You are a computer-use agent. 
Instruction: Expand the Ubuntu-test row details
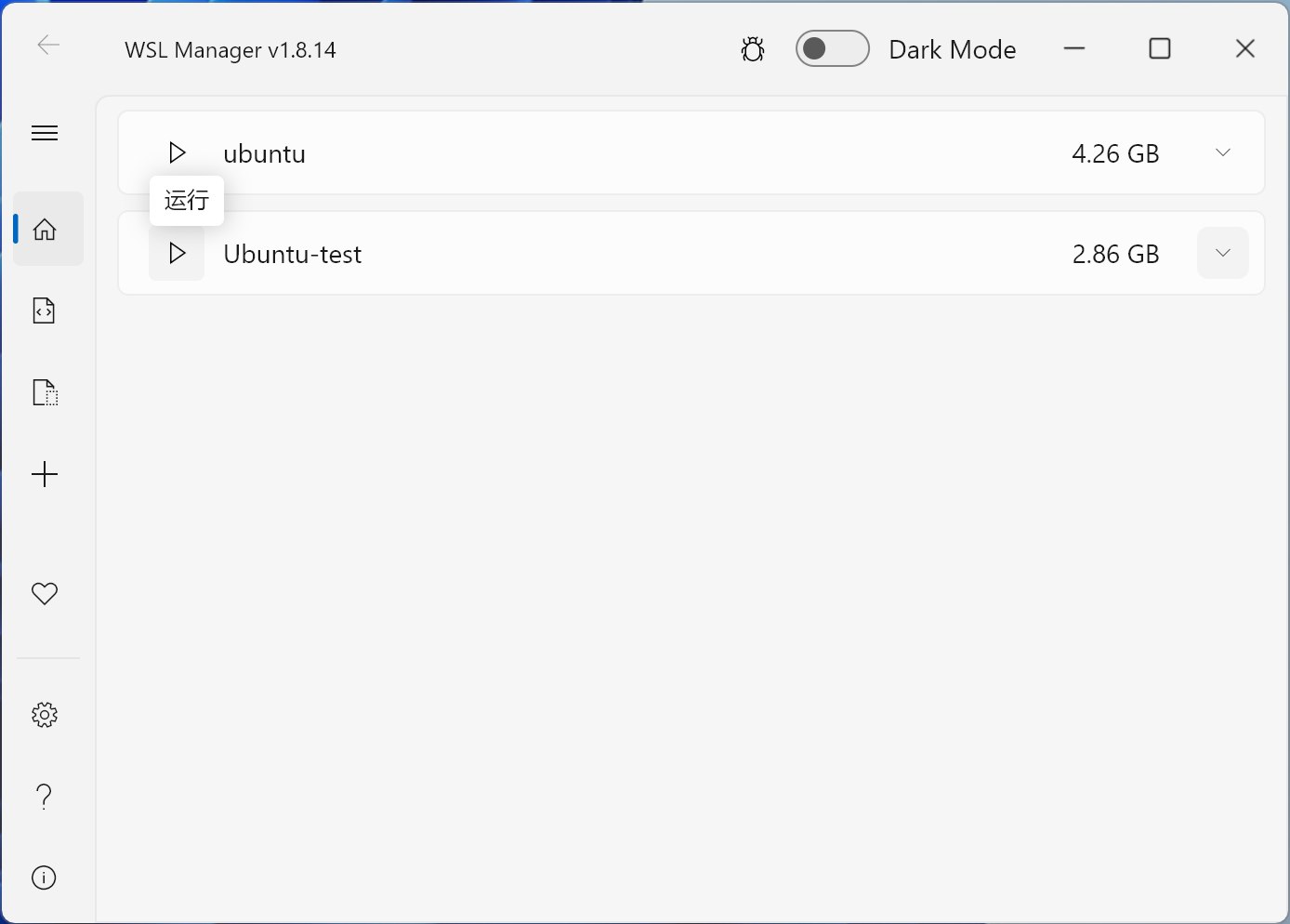click(x=1223, y=253)
